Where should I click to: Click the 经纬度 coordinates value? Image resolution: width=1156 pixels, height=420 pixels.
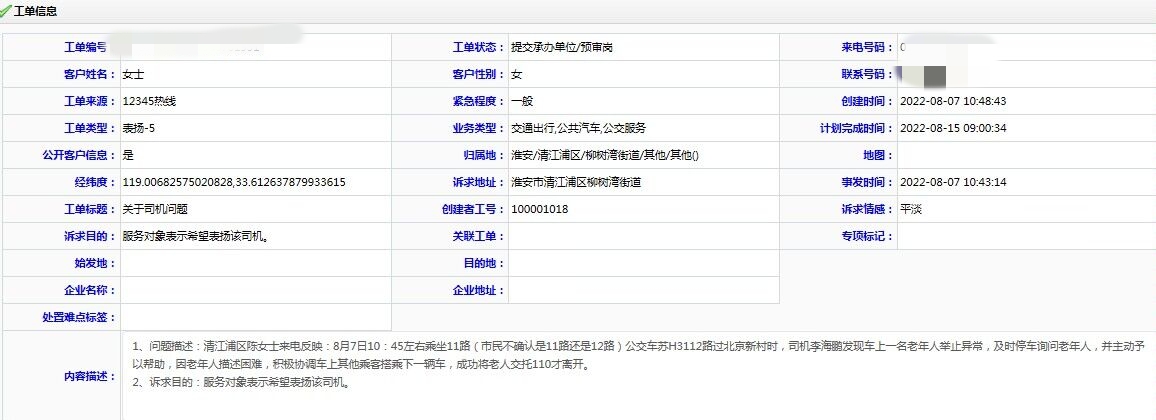(x=234, y=182)
